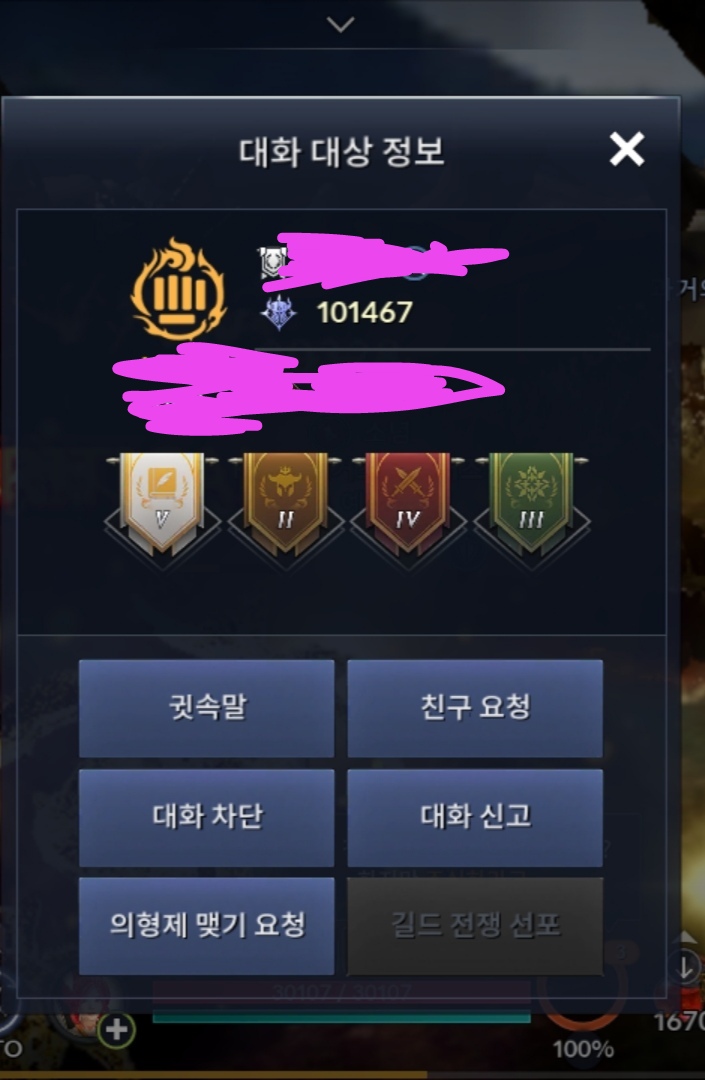Tap the green plus icon at bottom

tap(116, 1030)
